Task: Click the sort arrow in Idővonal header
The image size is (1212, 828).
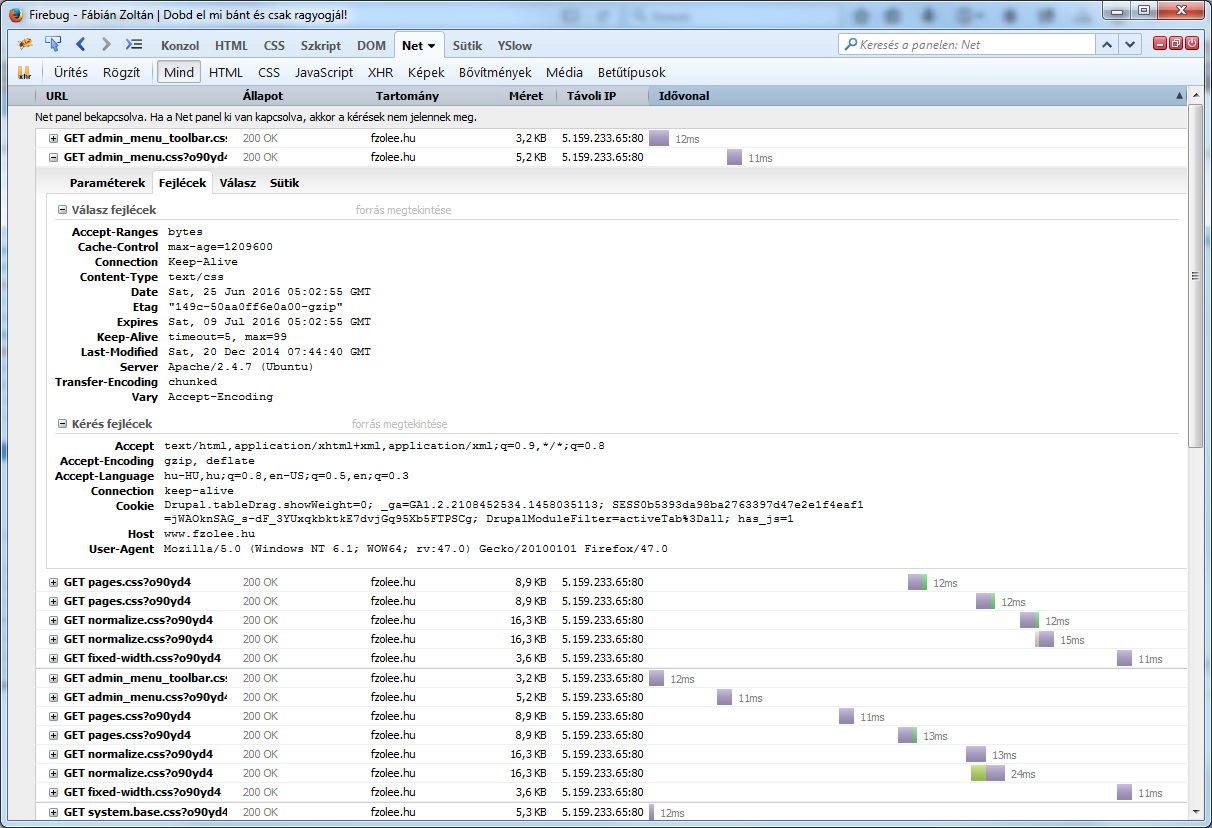Action: pos(1179,96)
